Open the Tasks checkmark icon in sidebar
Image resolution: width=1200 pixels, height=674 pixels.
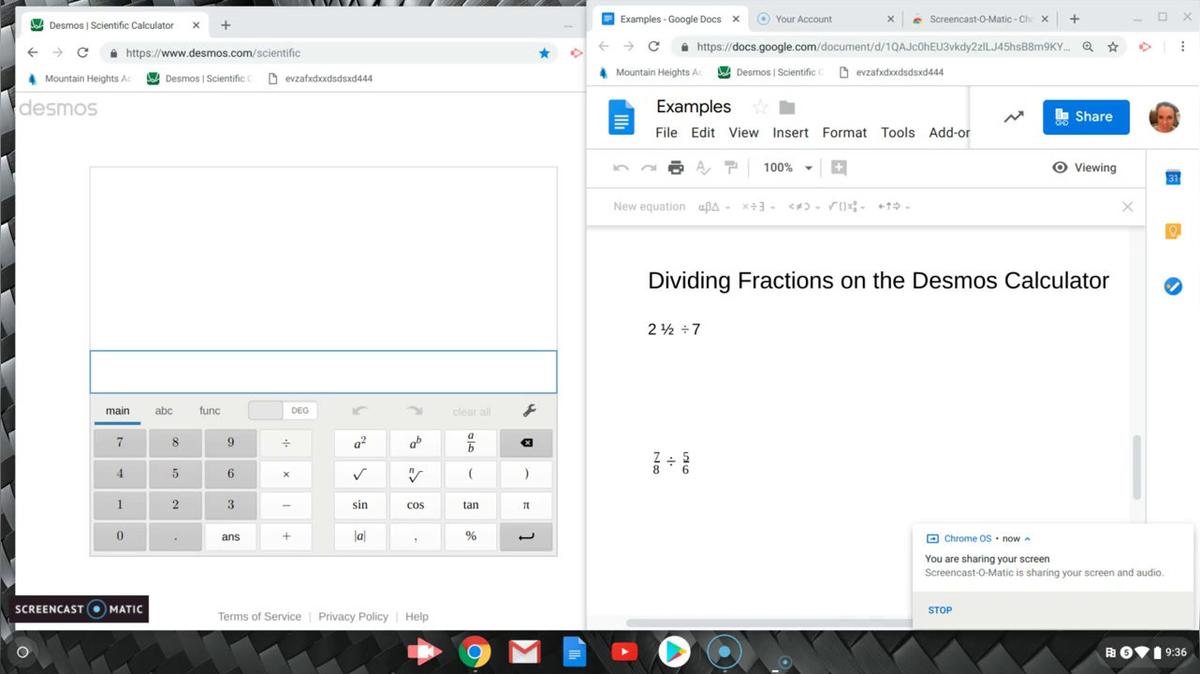point(1173,287)
